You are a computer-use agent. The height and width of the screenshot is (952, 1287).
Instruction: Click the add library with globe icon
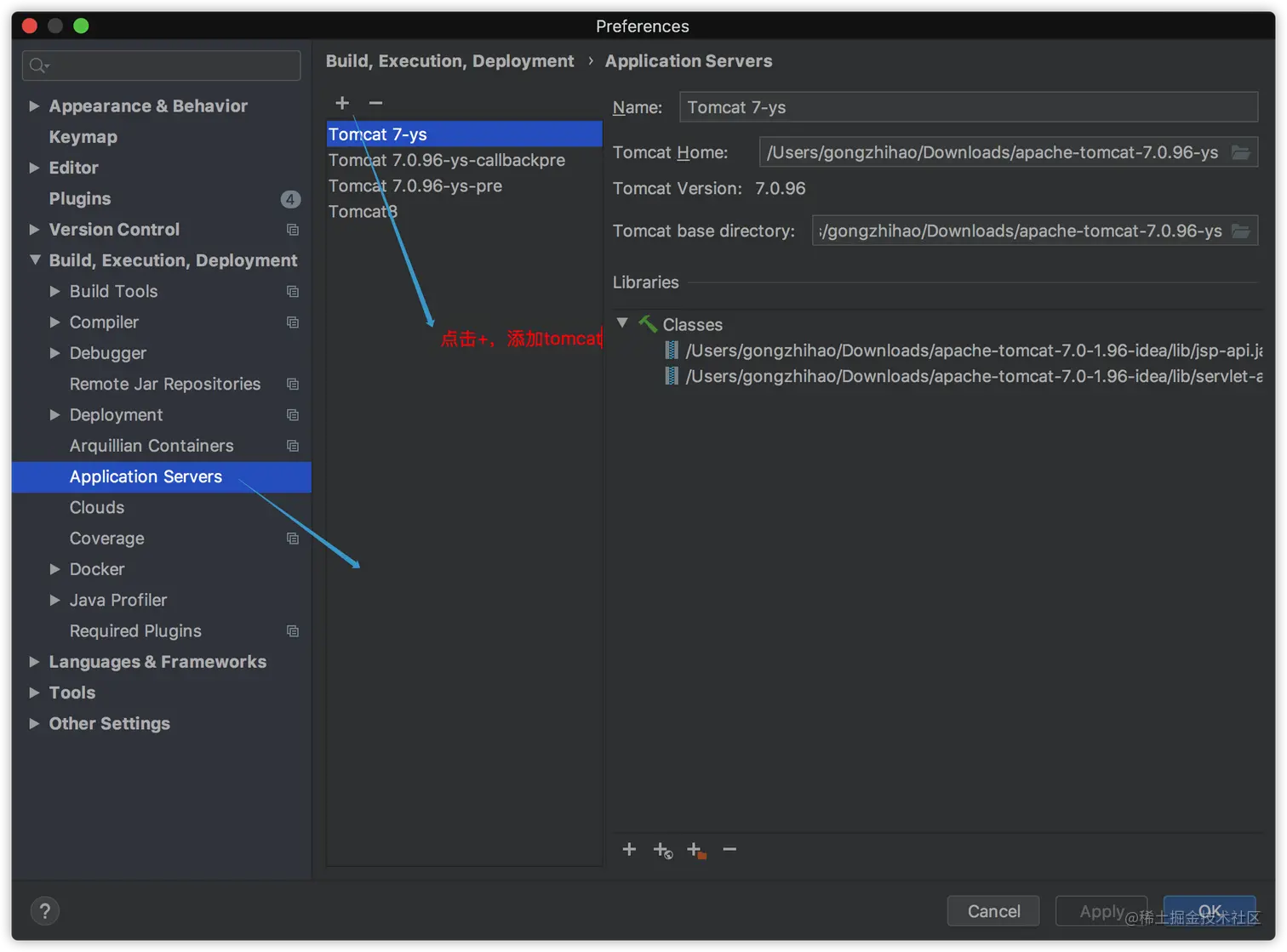tap(663, 850)
